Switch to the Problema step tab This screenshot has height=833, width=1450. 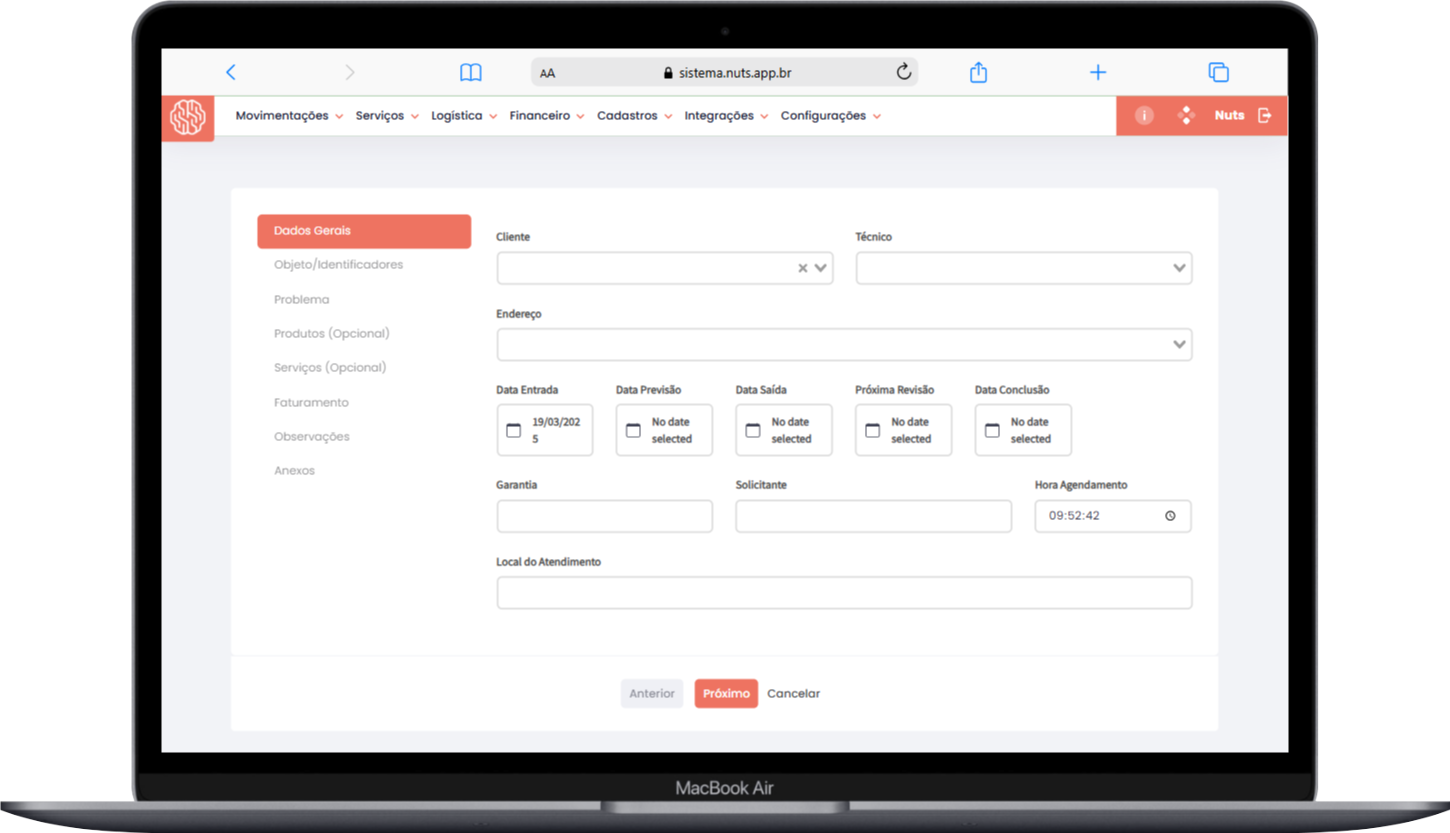point(301,299)
